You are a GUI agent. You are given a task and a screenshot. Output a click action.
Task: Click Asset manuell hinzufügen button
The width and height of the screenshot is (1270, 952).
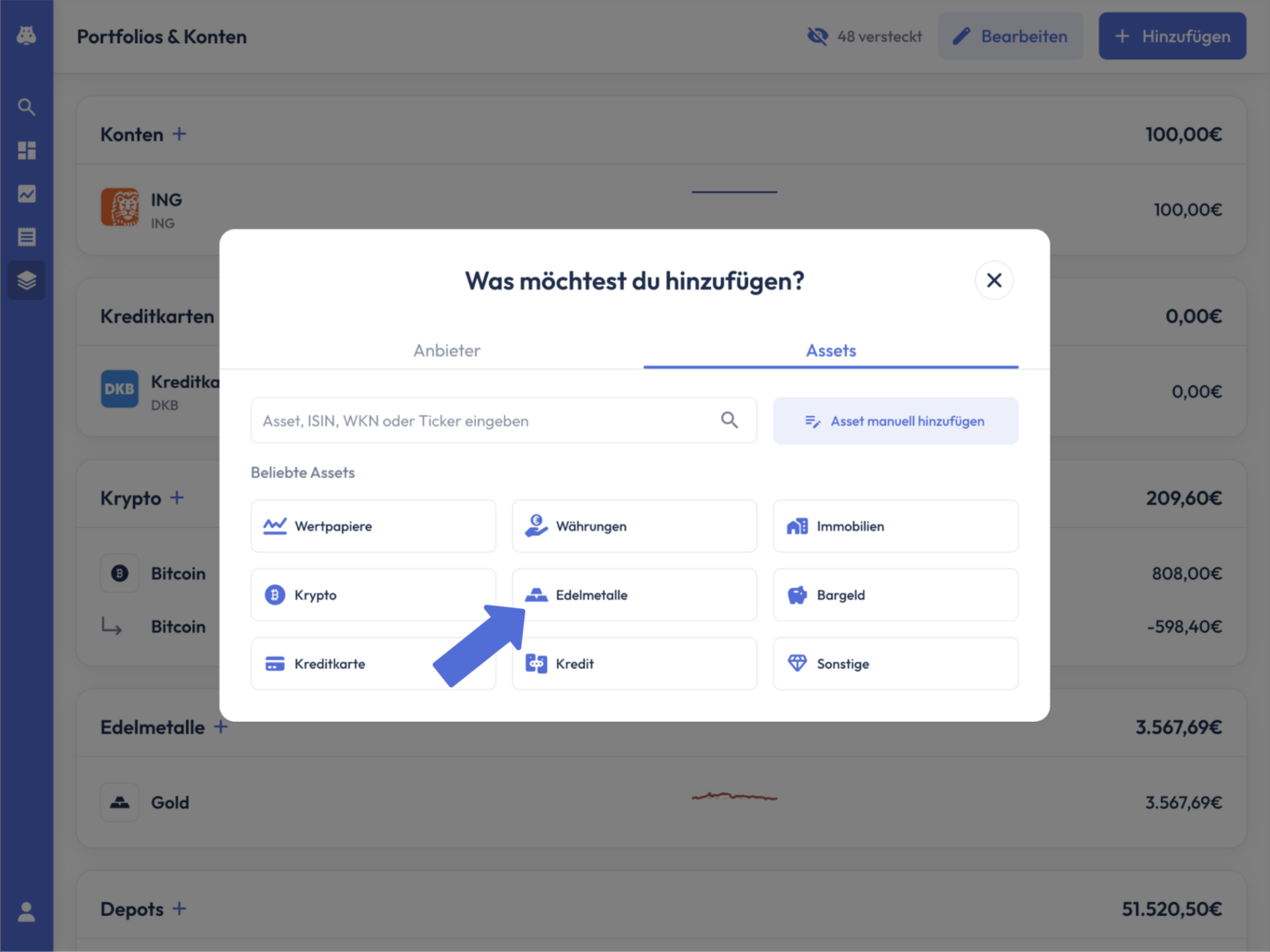click(x=895, y=421)
